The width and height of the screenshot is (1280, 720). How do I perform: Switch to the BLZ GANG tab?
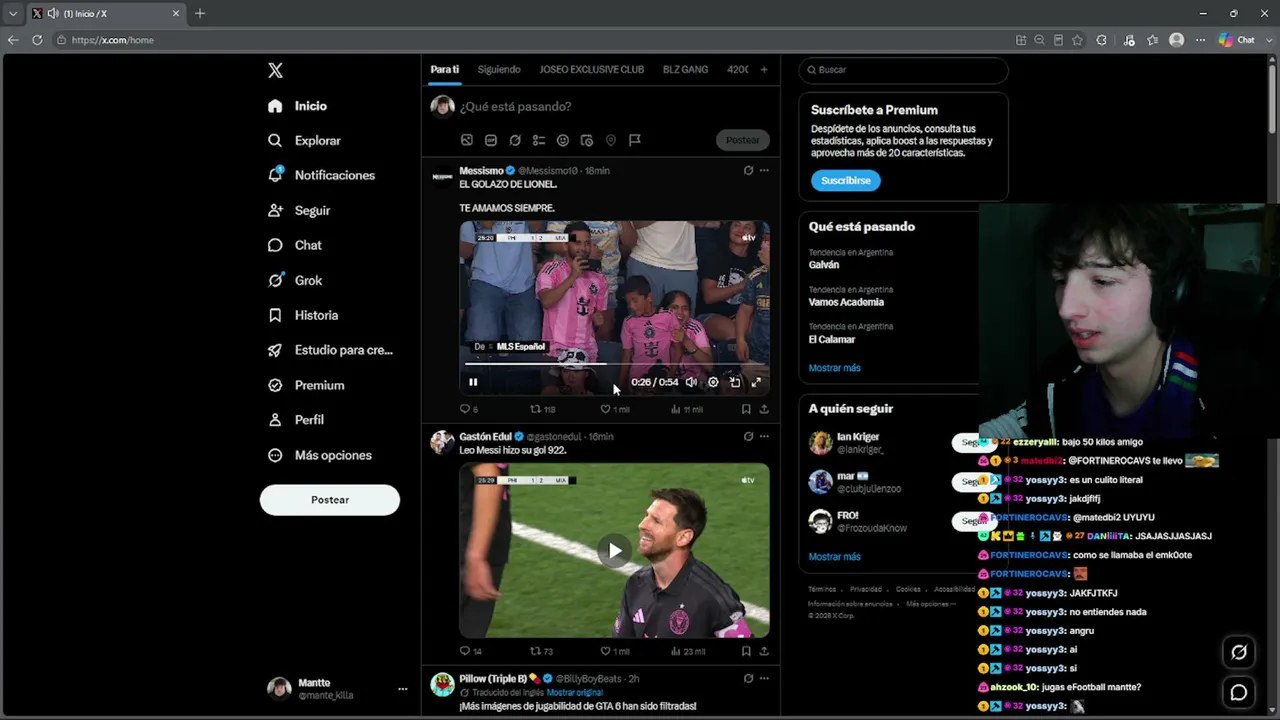pos(685,70)
